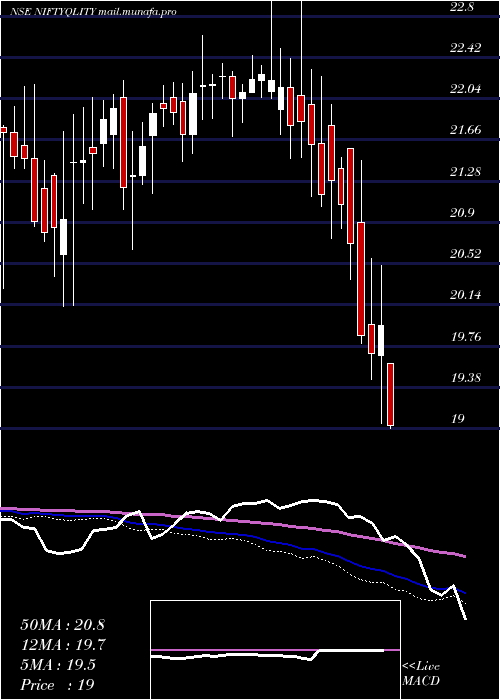This screenshot has height=700, width=500.
Task: Click the 19.76 price axis label
Action: [x=465, y=336]
